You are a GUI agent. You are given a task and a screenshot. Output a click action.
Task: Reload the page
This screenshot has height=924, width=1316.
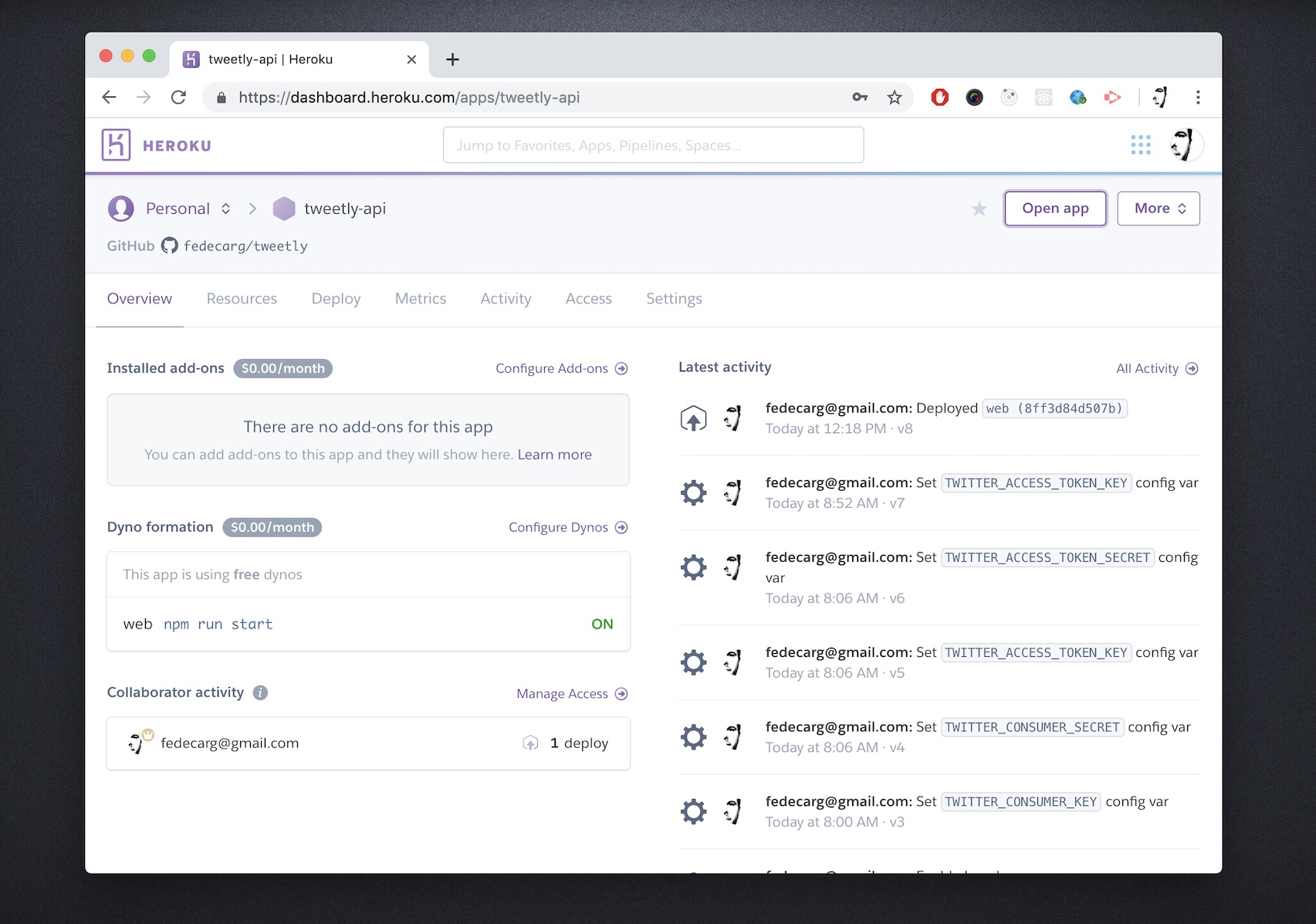178,97
